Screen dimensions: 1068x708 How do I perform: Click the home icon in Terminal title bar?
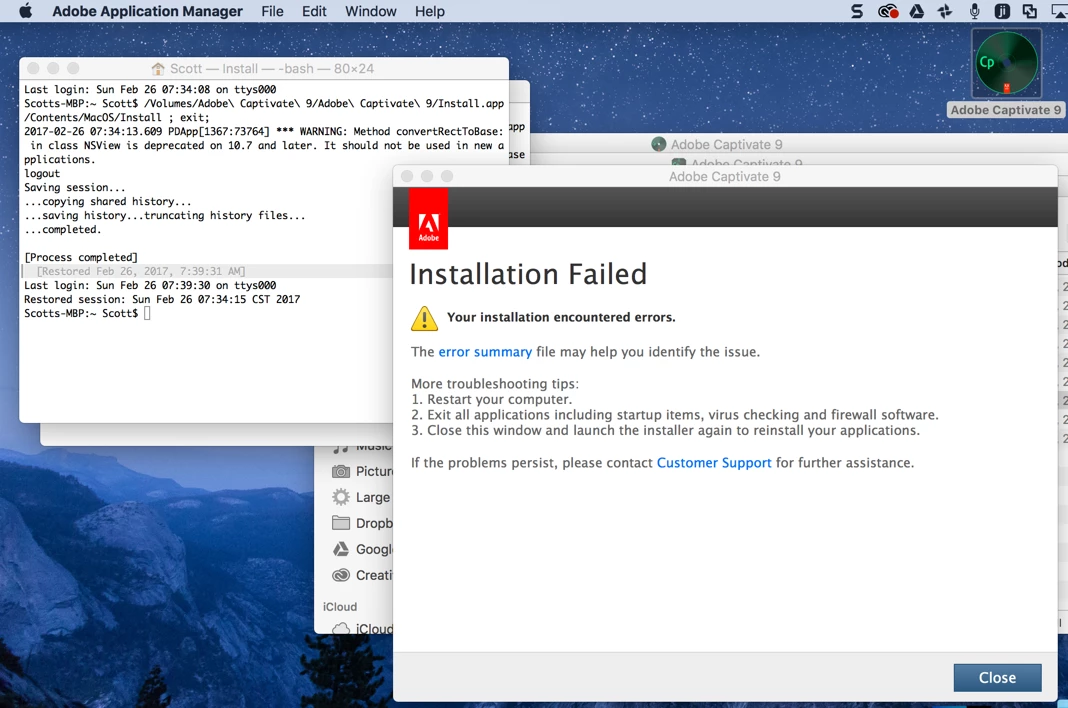click(158, 69)
